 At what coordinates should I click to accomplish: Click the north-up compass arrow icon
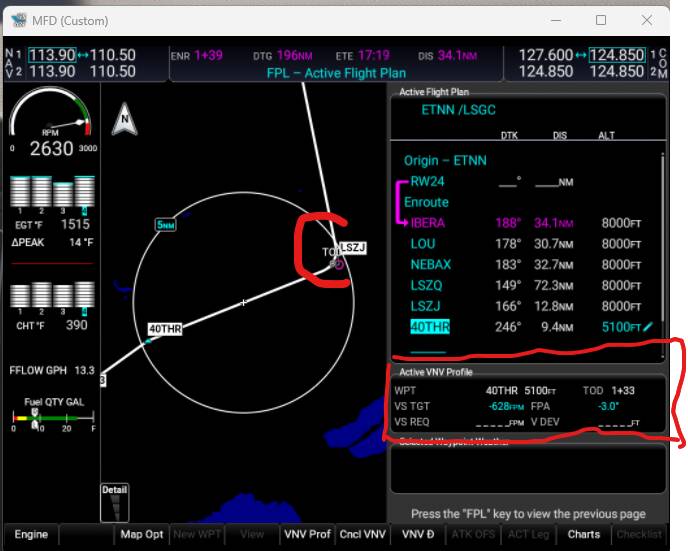pyautogui.click(x=124, y=119)
